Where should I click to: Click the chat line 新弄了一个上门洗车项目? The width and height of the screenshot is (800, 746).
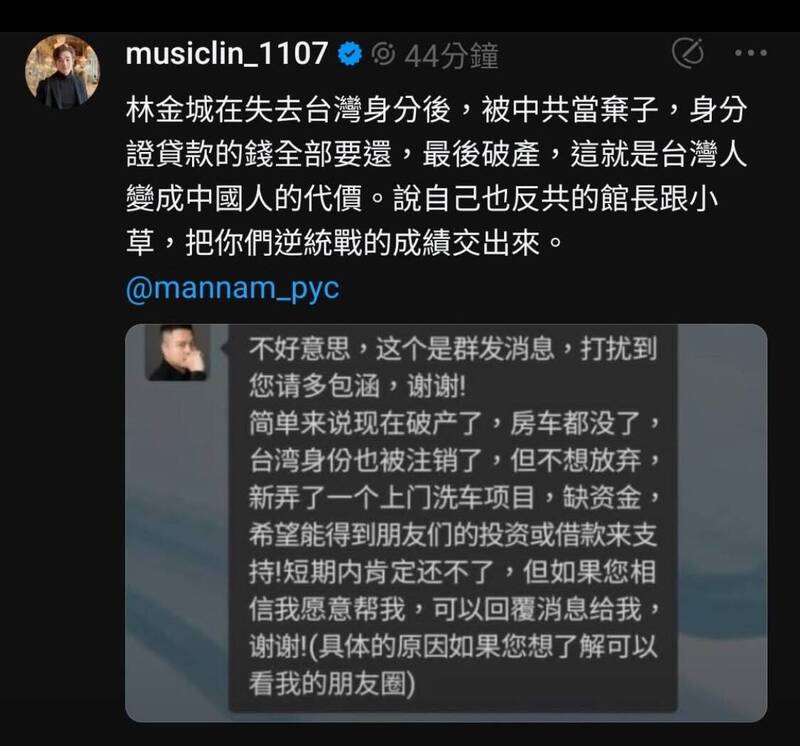[x=455, y=498]
